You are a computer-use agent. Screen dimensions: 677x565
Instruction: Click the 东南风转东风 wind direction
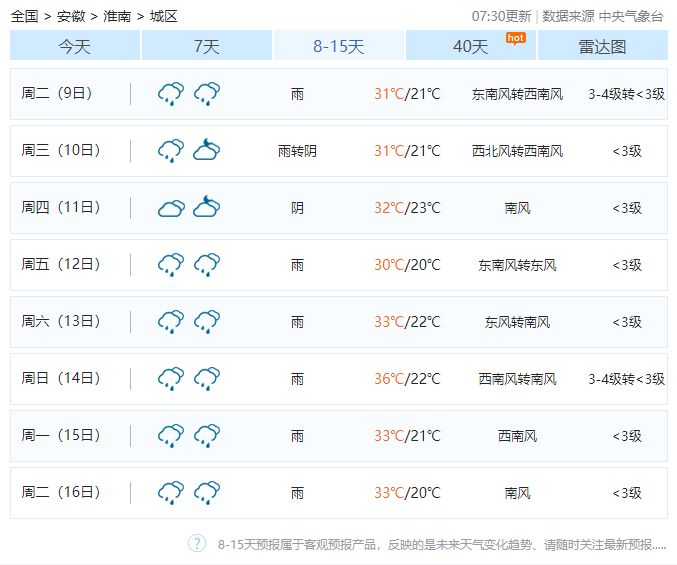[517, 265]
